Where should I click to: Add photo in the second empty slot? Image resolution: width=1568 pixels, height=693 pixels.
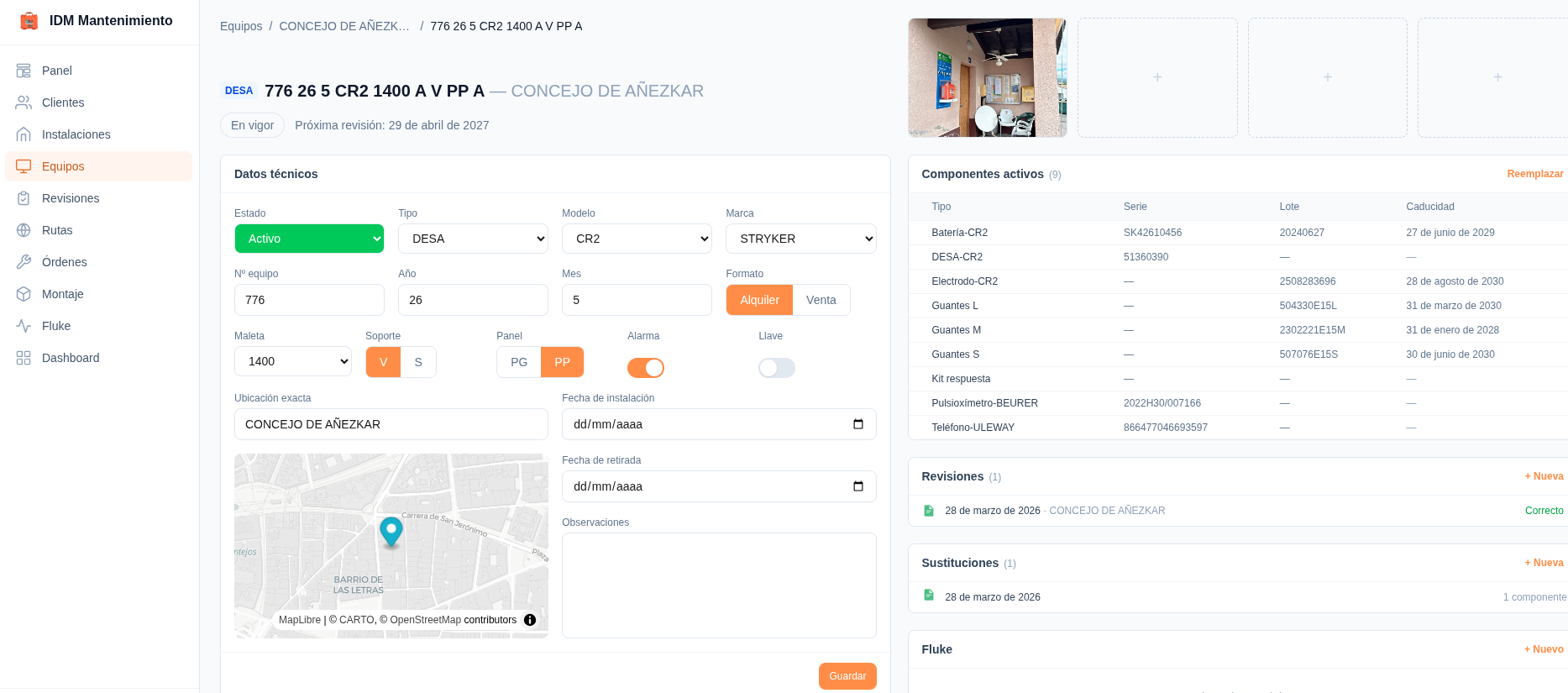tap(1327, 77)
